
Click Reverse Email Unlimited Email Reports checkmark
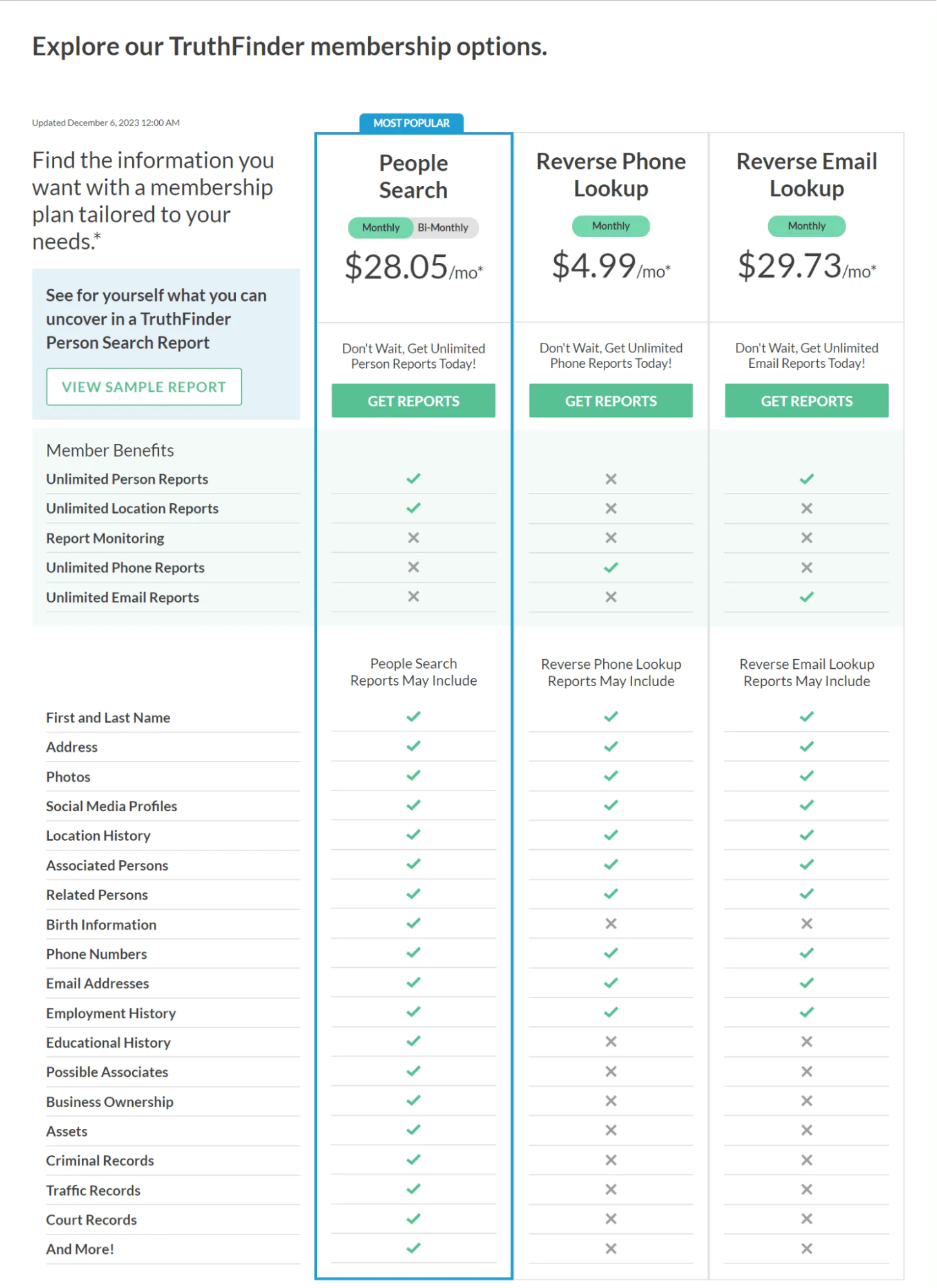[x=806, y=597]
